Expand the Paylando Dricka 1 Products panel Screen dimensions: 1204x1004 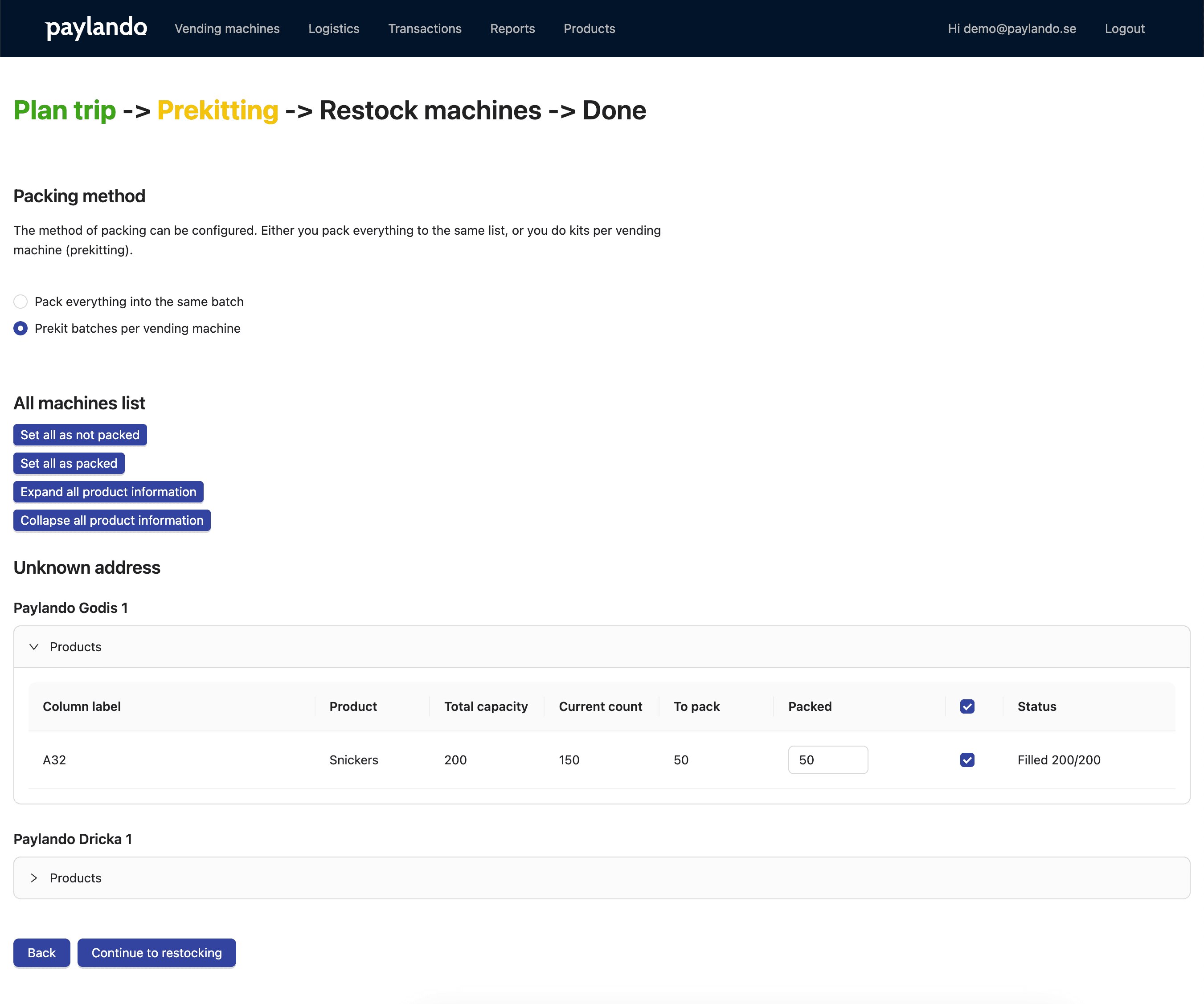coord(602,878)
